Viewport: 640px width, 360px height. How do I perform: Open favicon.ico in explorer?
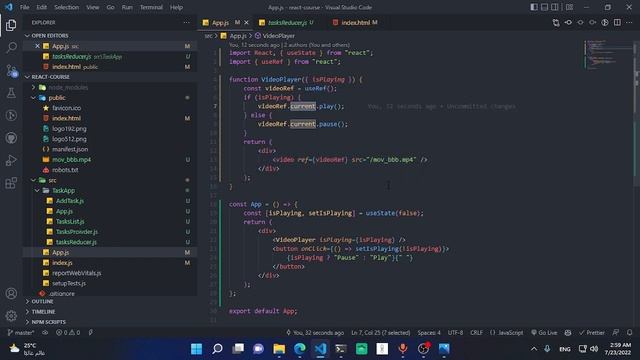coord(66,108)
